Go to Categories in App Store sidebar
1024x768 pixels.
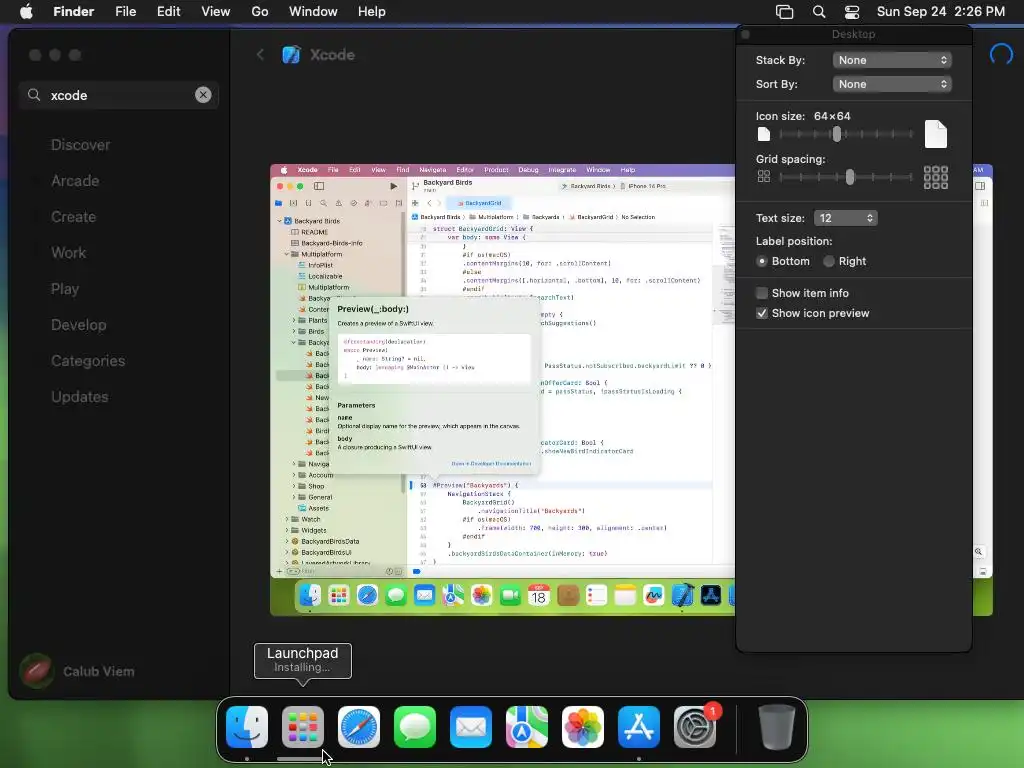click(88, 360)
